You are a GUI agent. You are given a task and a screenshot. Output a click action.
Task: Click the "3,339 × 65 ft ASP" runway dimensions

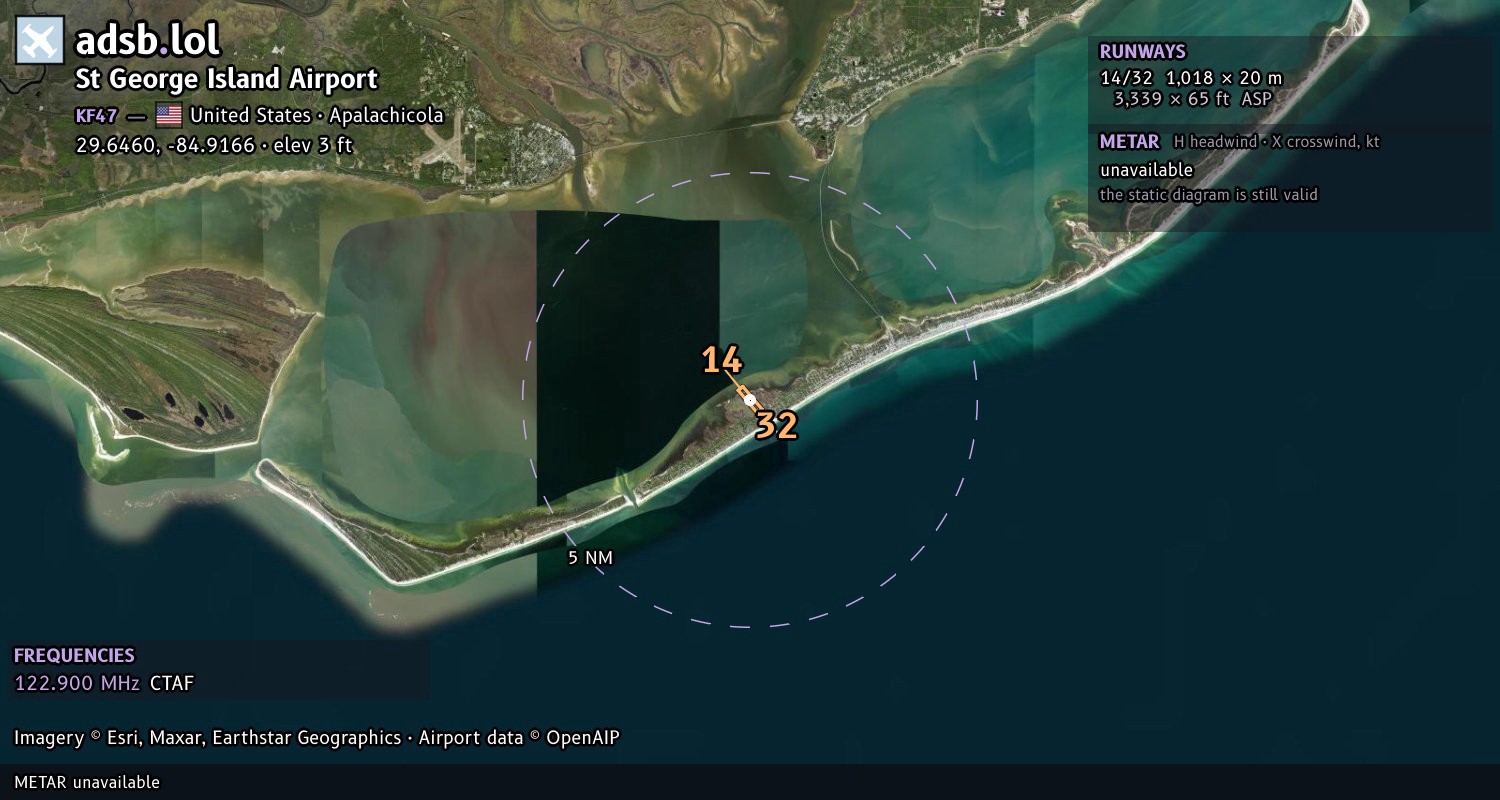click(x=1193, y=98)
